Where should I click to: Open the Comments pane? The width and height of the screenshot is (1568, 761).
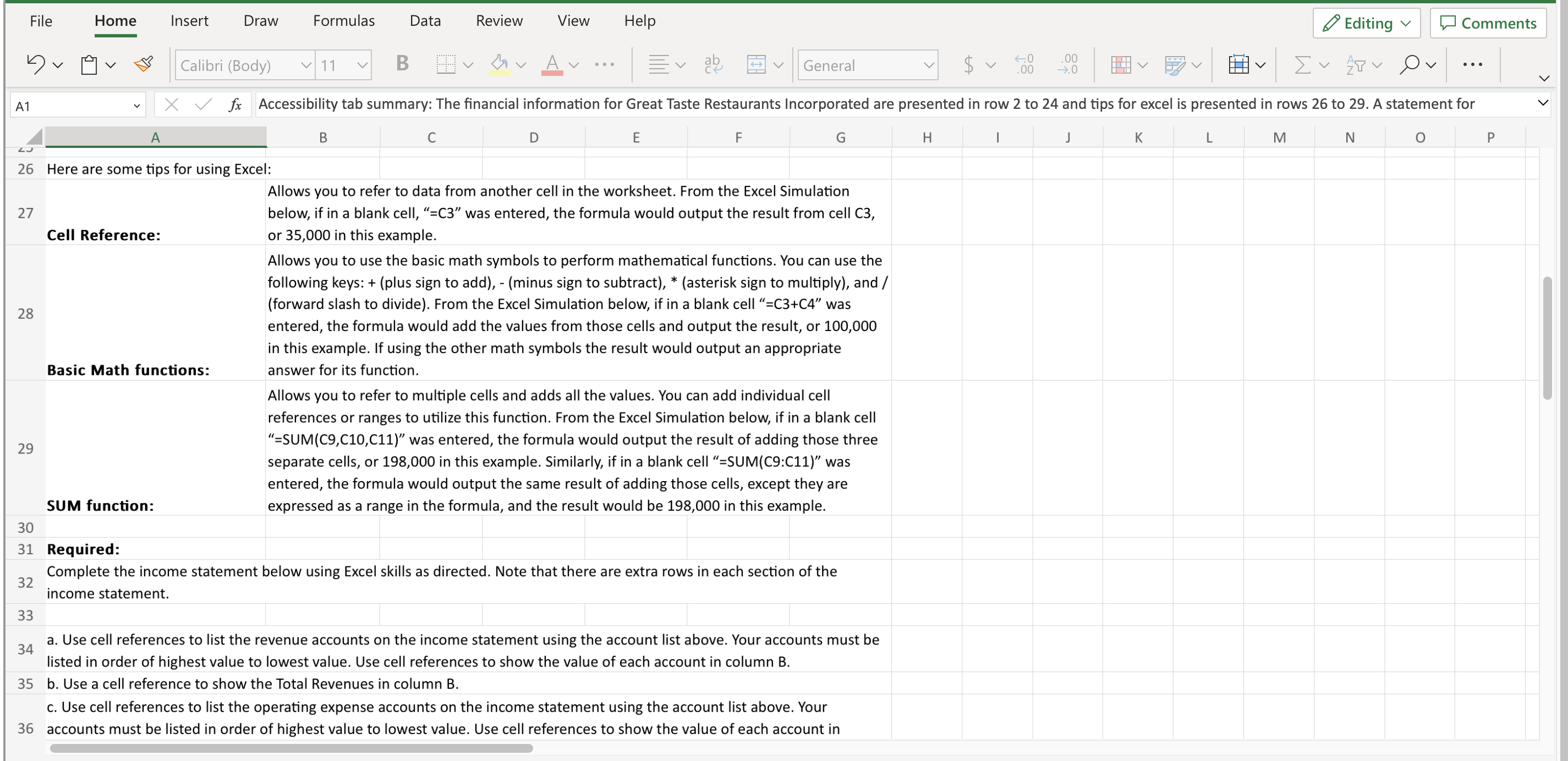[1488, 23]
